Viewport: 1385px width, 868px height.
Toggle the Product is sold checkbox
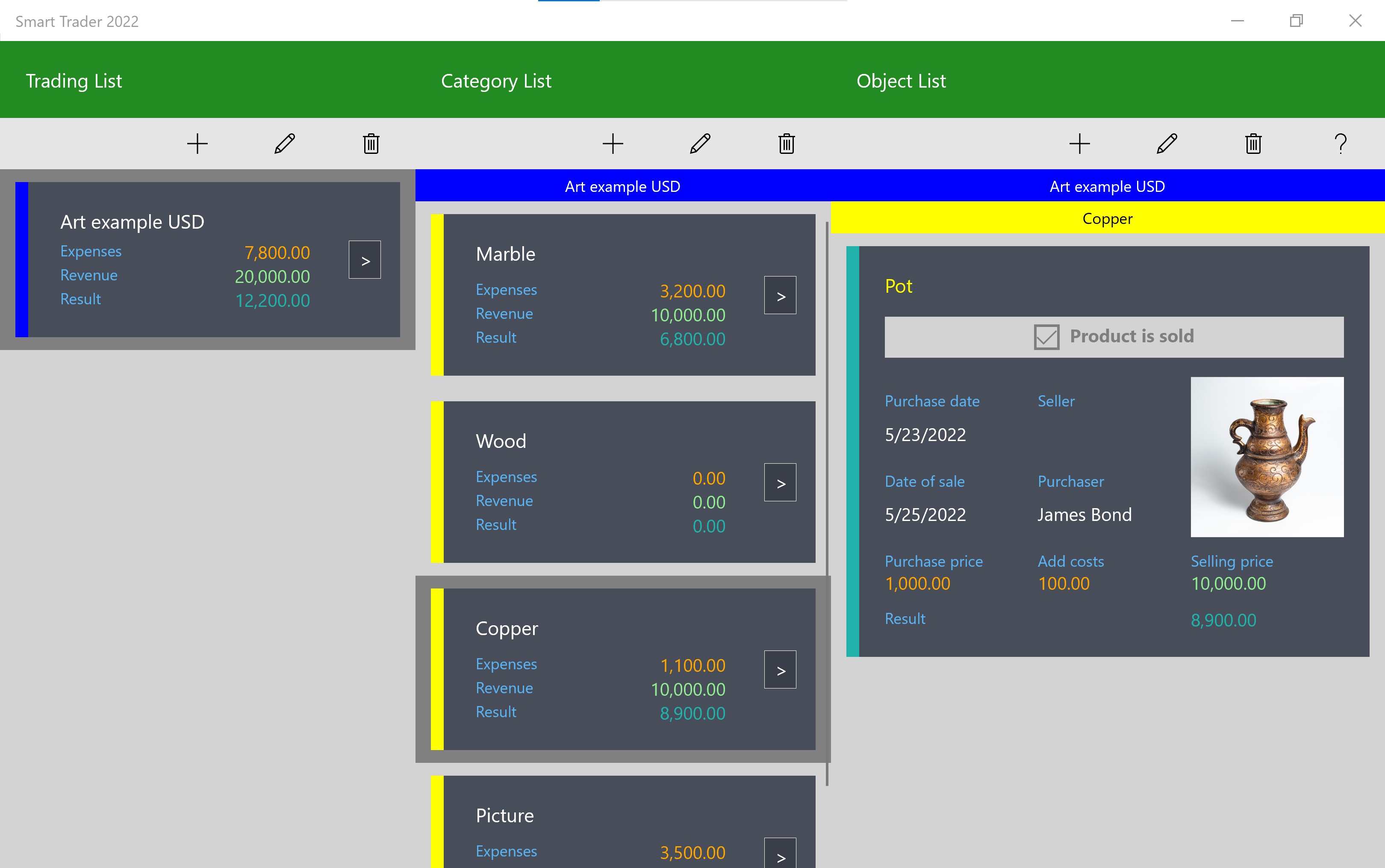(x=1046, y=337)
